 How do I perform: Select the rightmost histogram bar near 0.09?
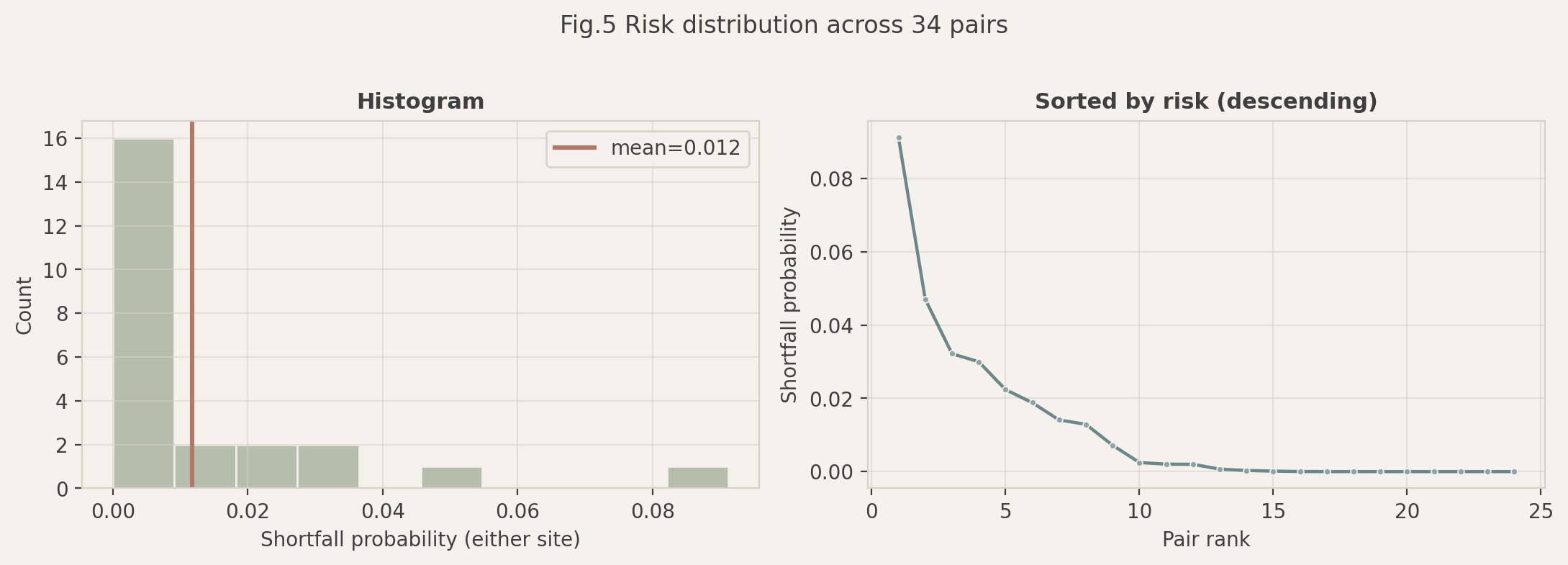pyautogui.click(x=697, y=478)
